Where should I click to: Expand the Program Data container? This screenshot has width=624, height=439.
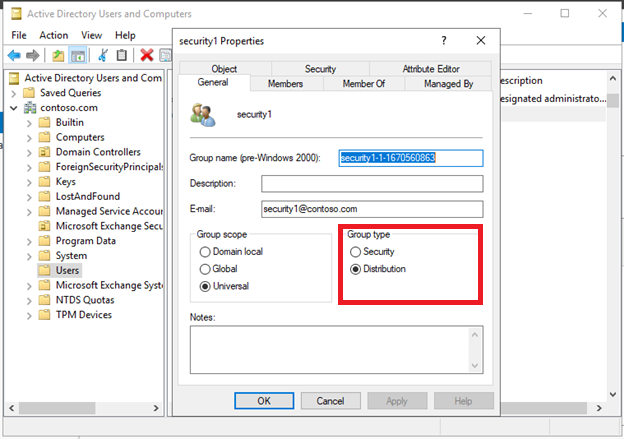click(x=29, y=242)
